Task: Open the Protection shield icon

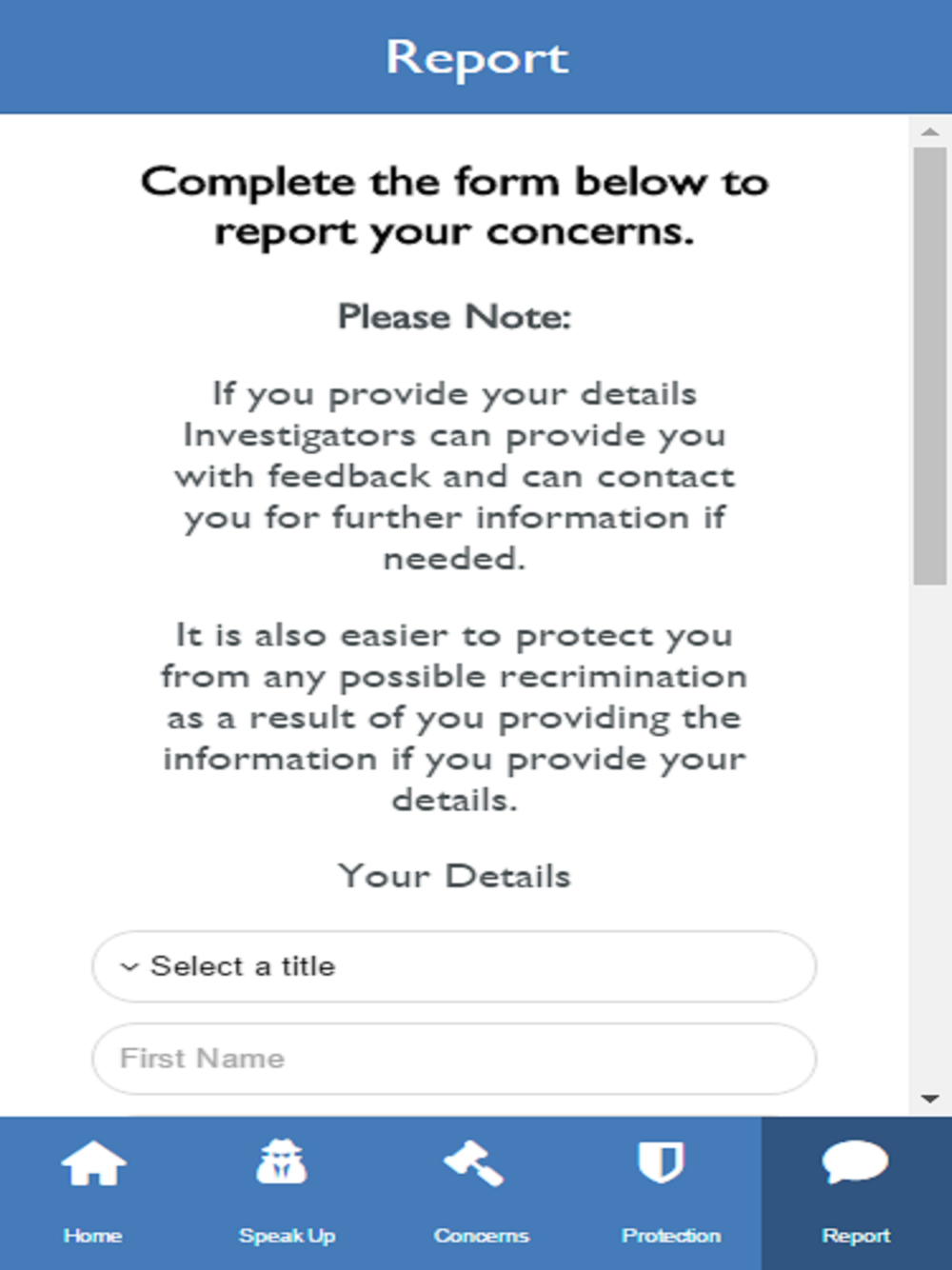Action: click(661, 1161)
